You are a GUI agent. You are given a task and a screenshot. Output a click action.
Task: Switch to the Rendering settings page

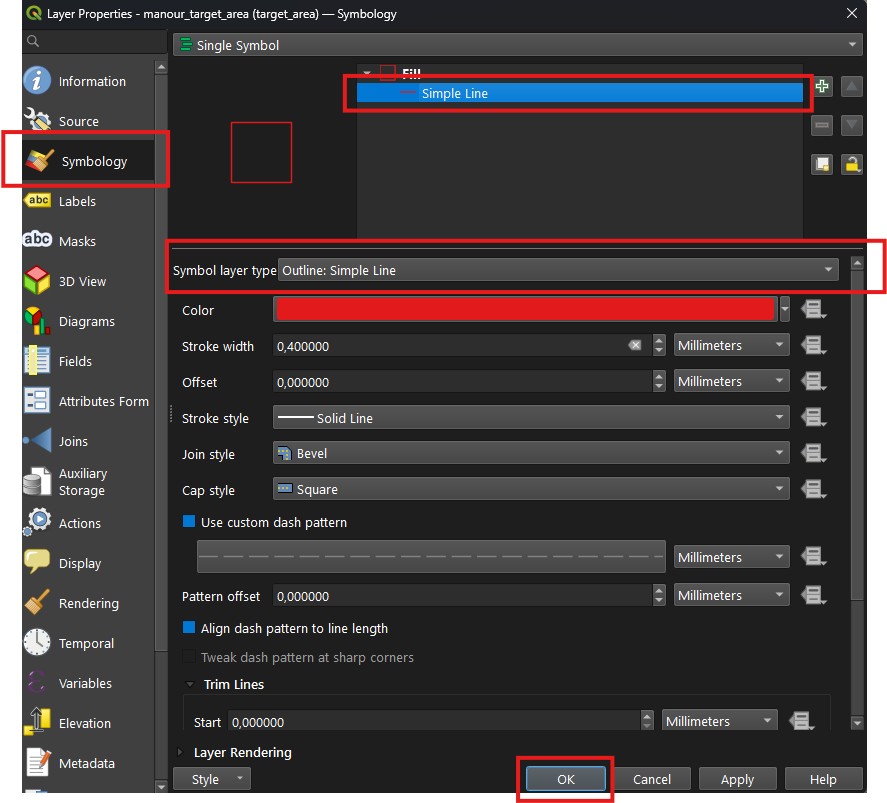[36, 603]
